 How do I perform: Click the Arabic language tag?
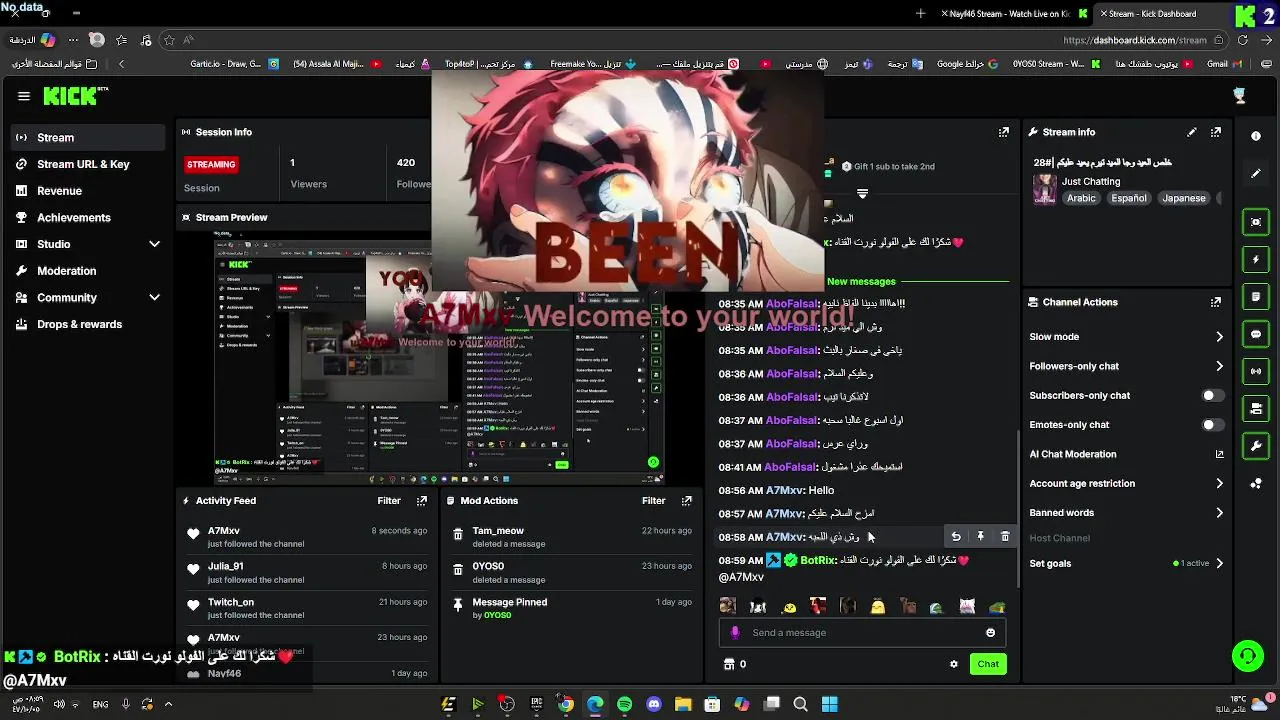(1081, 198)
